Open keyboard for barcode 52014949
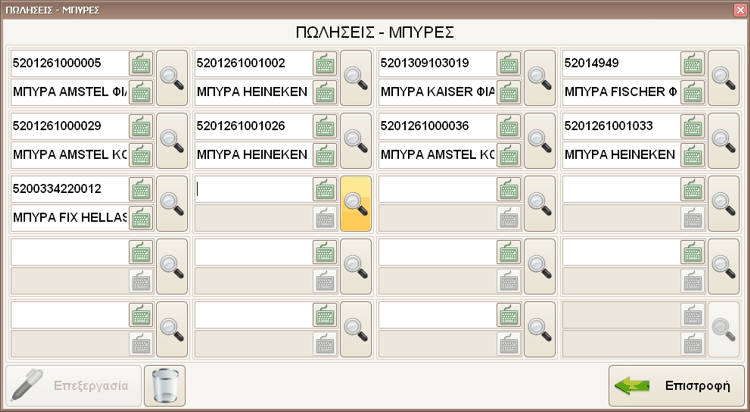This screenshot has height=412, width=750. [693, 63]
